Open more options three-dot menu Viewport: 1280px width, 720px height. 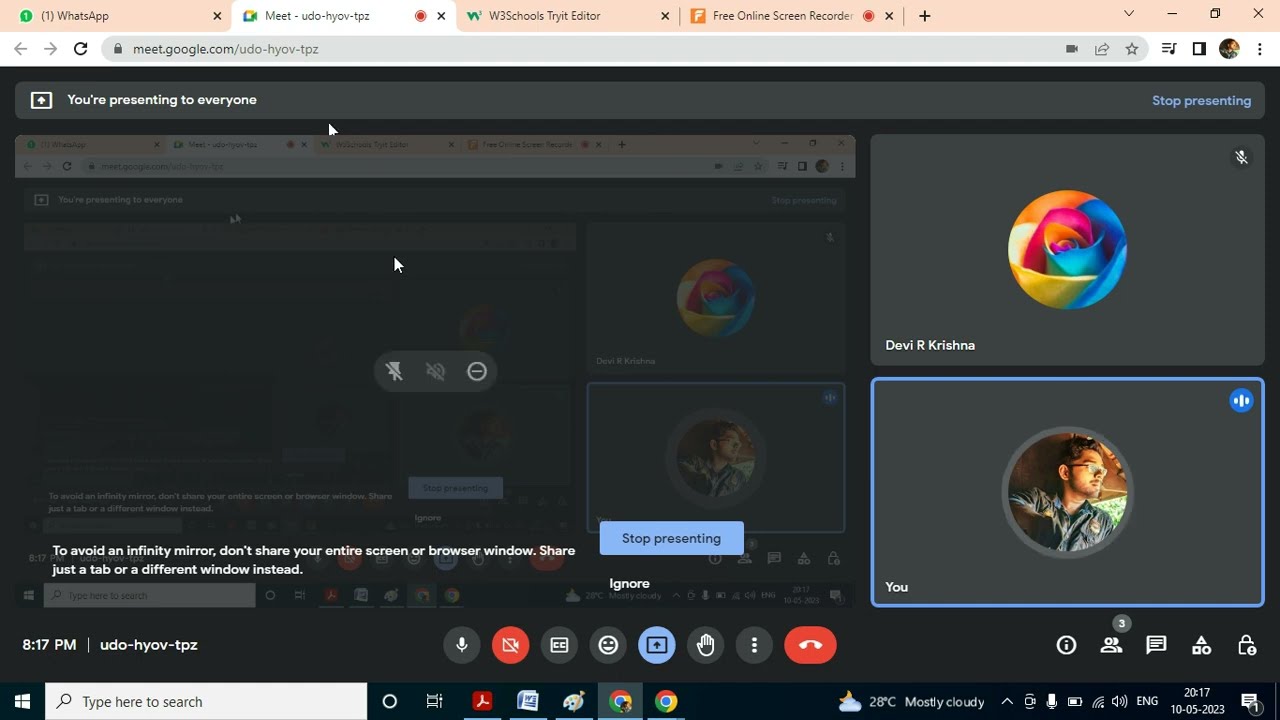point(755,645)
